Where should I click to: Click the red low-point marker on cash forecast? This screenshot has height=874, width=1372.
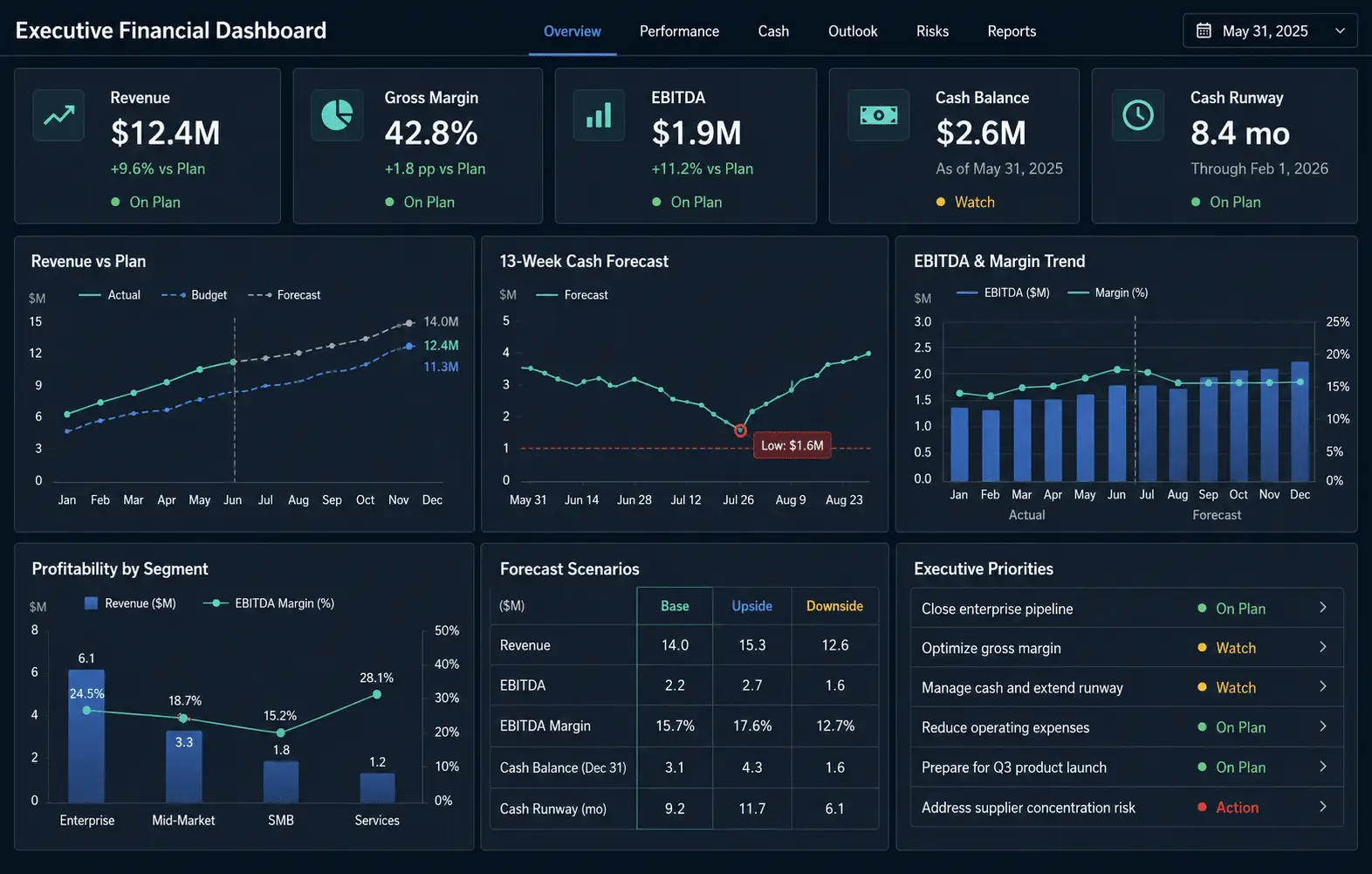click(740, 430)
